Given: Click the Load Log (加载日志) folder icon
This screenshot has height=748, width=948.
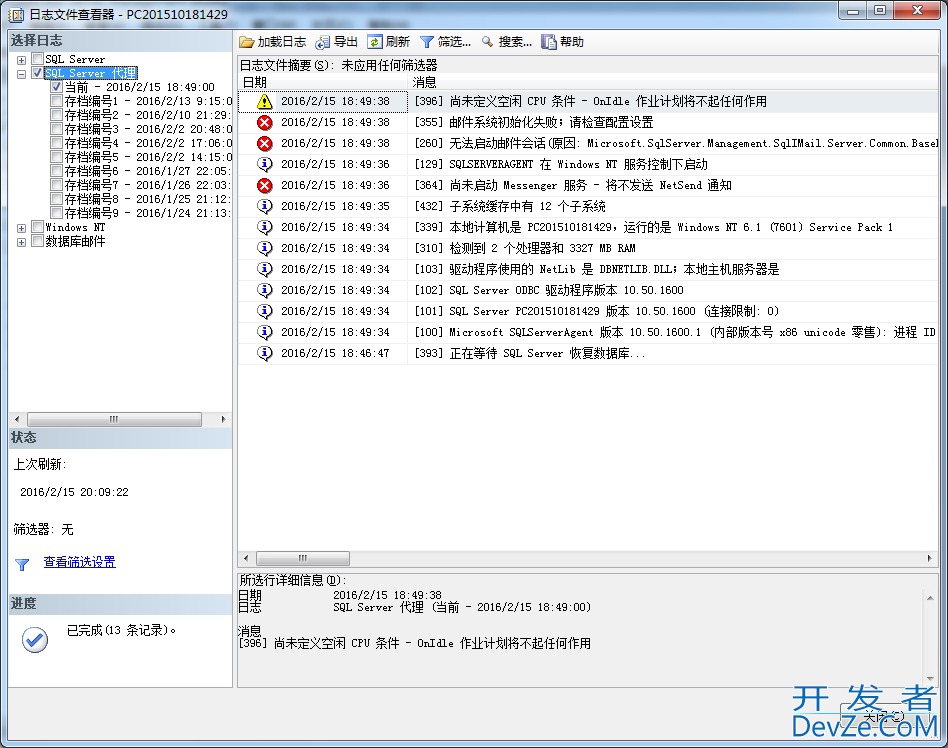Looking at the screenshot, I should [x=246, y=42].
